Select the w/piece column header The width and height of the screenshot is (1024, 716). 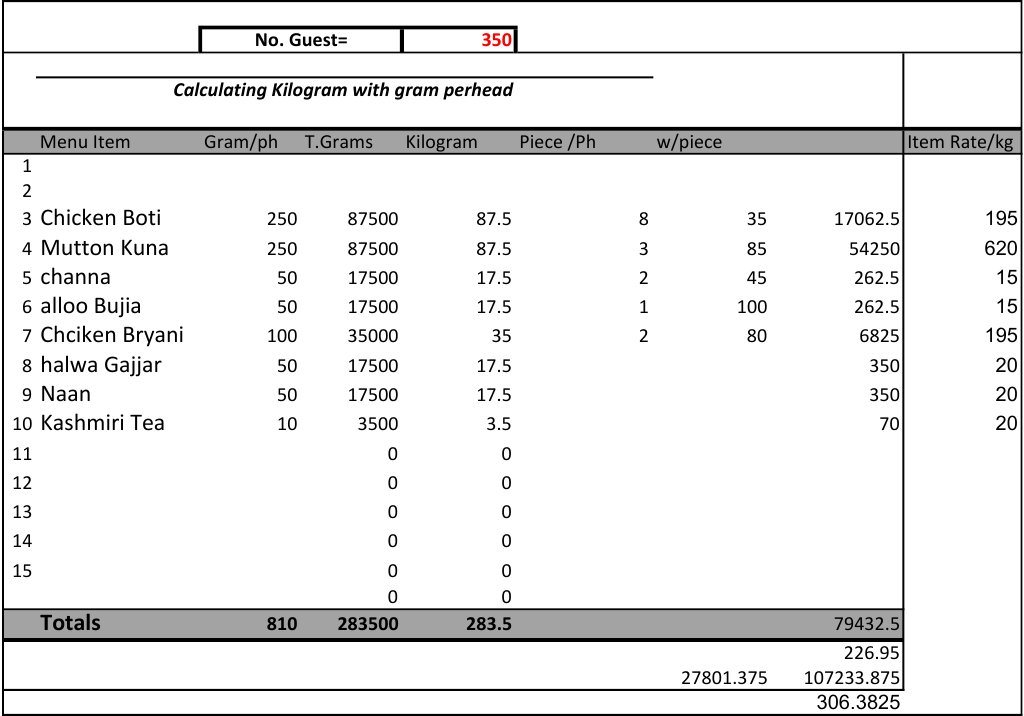click(x=689, y=142)
